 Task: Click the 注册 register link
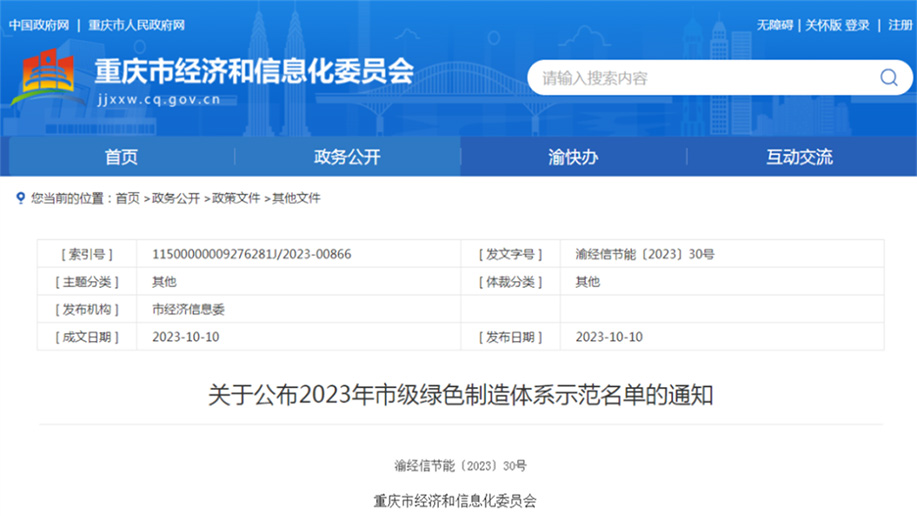(x=900, y=25)
